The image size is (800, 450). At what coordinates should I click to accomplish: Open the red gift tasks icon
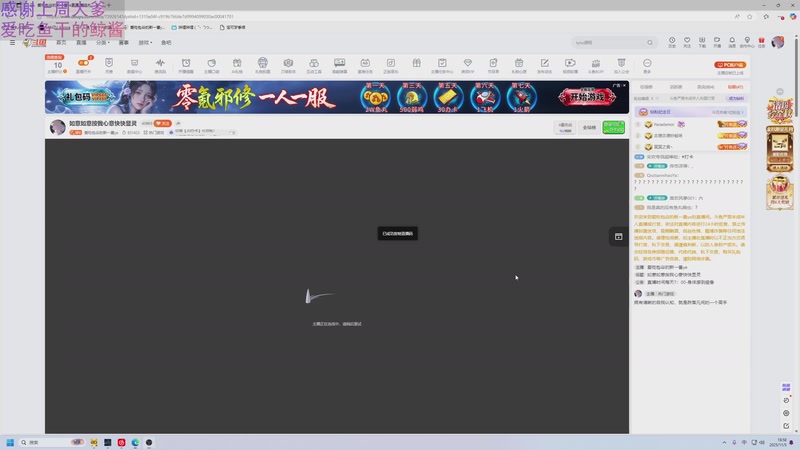(x=761, y=42)
